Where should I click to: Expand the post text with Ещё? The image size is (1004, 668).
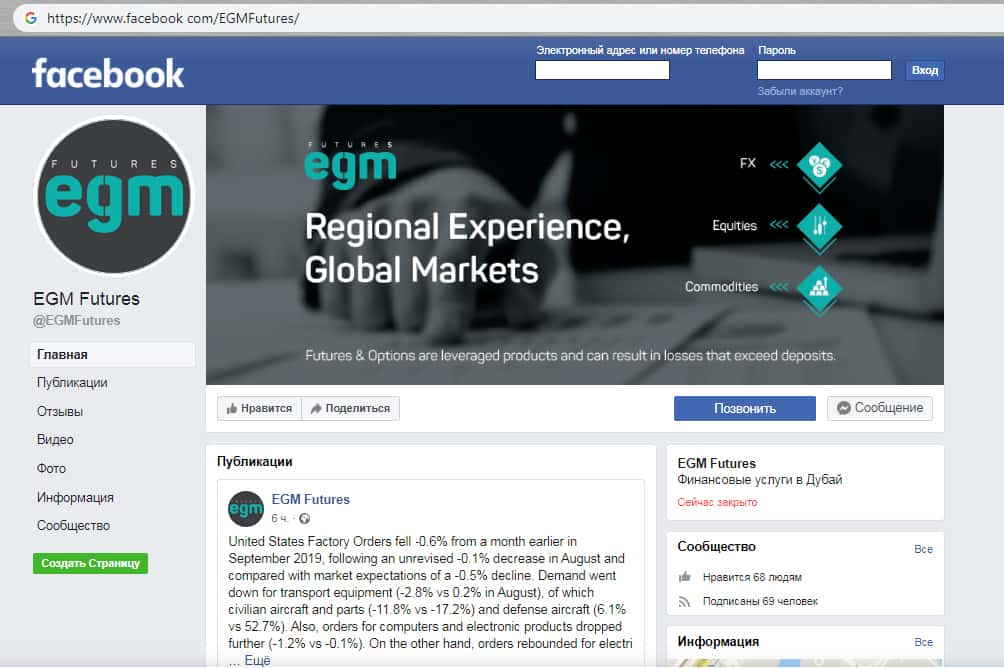[x=257, y=660]
